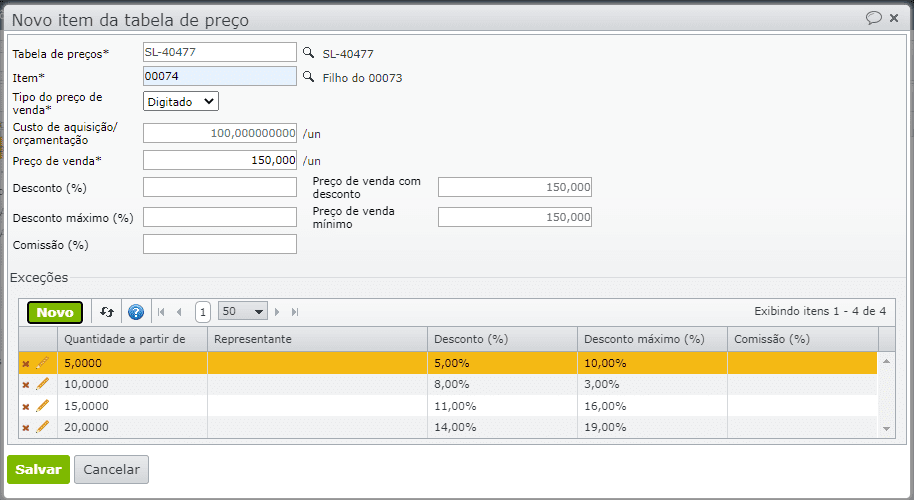914x500 pixels.
Task: Go to the next grid page
Action: [x=278, y=312]
